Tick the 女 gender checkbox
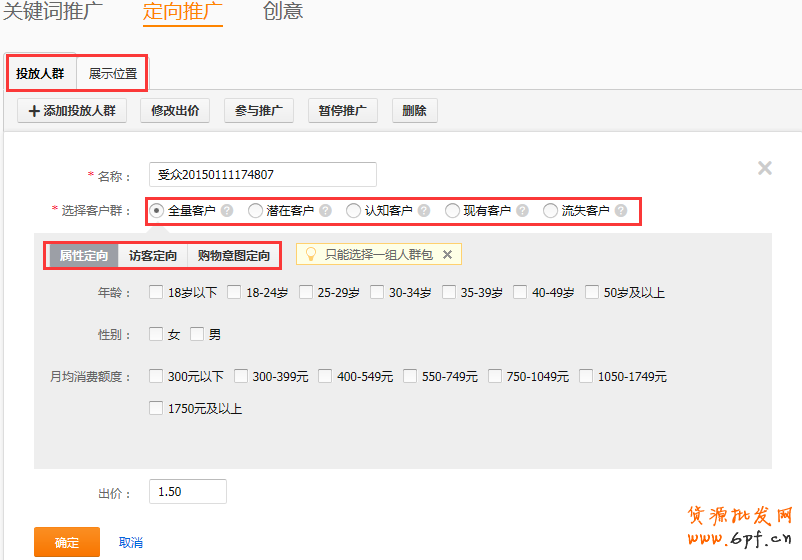The image size is (802, 560). [x=156, y=334]
